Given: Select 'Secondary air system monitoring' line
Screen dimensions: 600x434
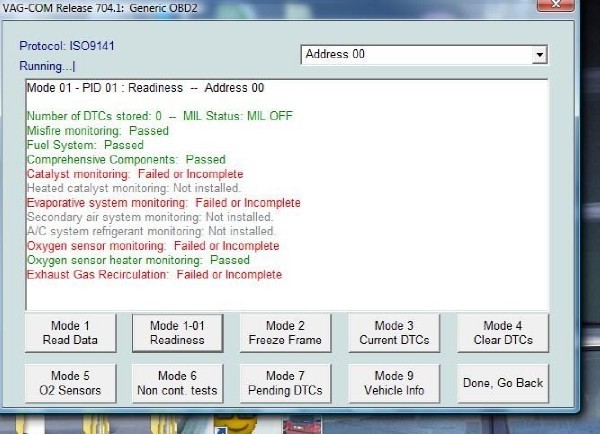Looking at the screenshot, I should (x=150, y=217).
